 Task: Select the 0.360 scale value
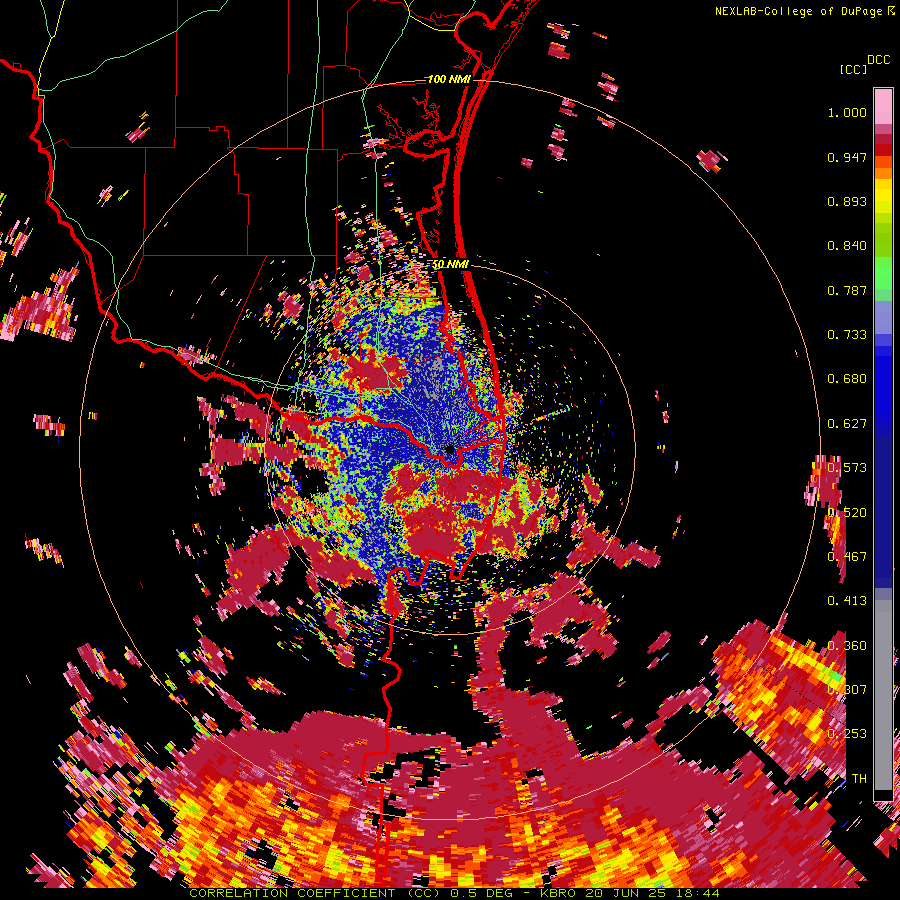point(847,646)
